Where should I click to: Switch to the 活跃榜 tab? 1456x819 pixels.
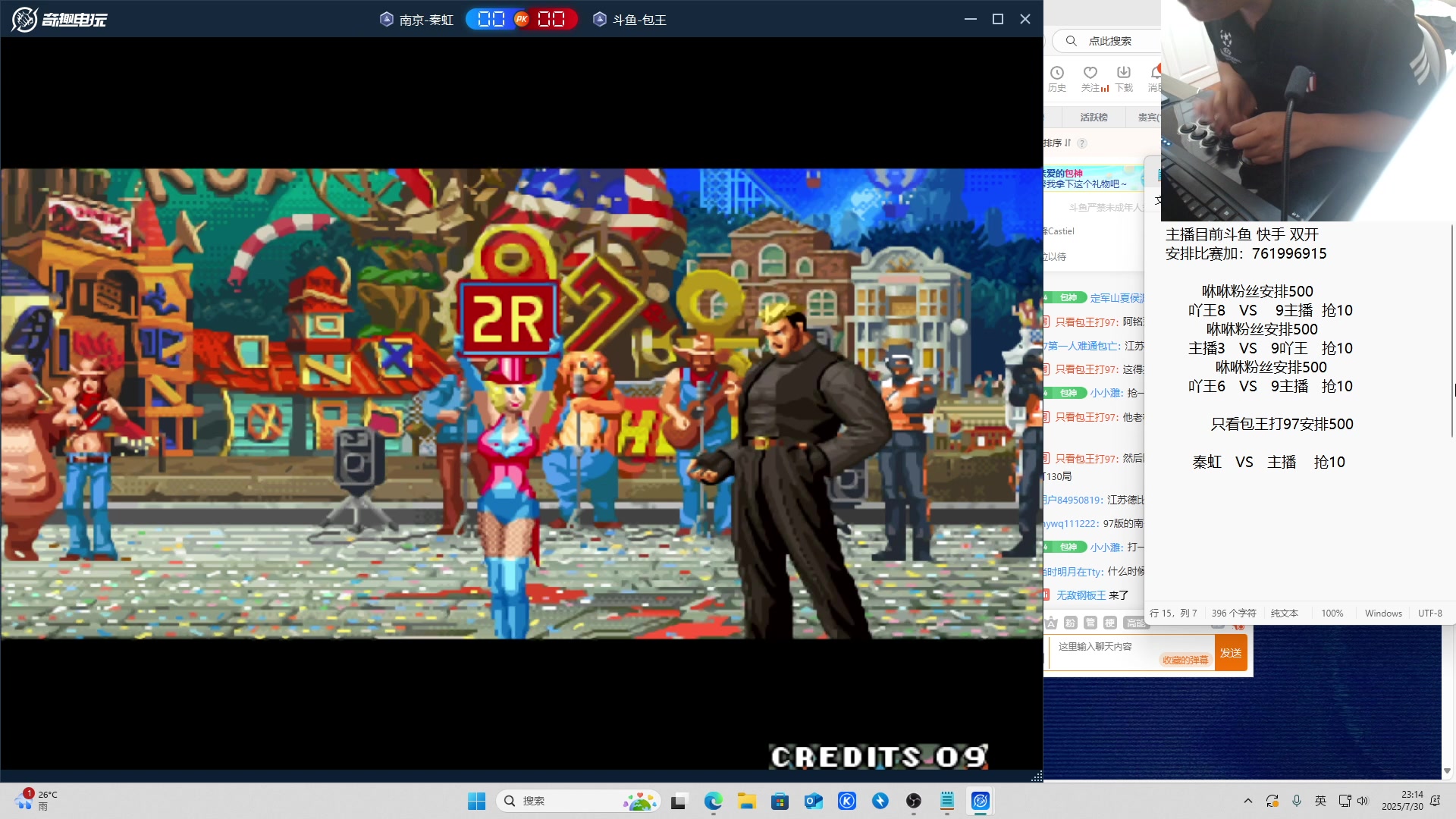coord(1094,118)
